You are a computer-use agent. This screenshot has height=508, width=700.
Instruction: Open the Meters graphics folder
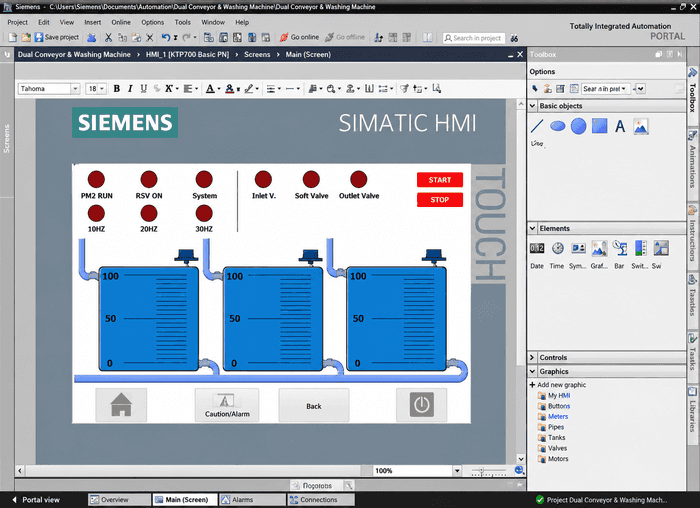point(553,416)
